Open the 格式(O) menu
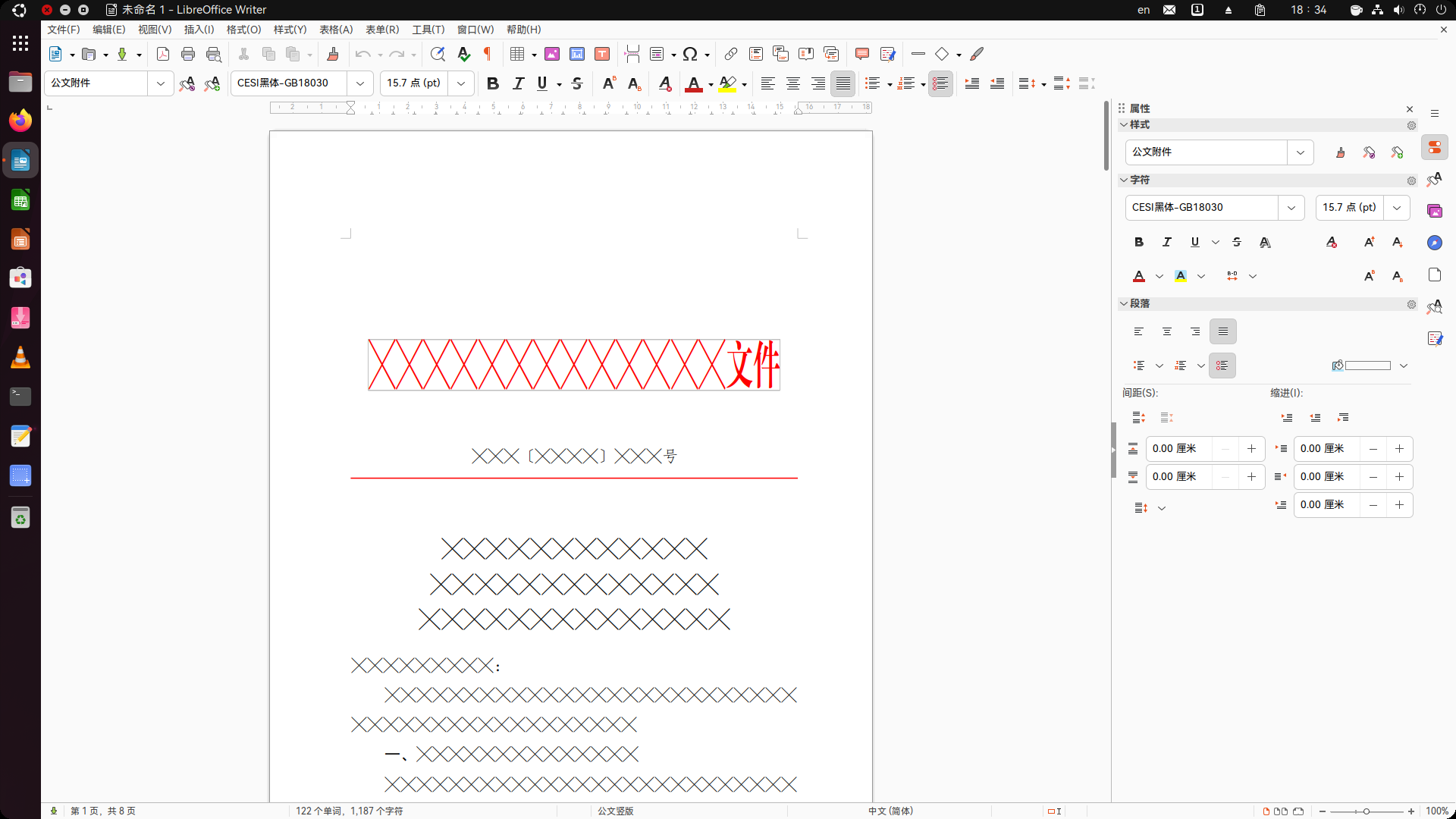Image resolution: width=1456 pixels, height=819 pixels. (243, 30)
